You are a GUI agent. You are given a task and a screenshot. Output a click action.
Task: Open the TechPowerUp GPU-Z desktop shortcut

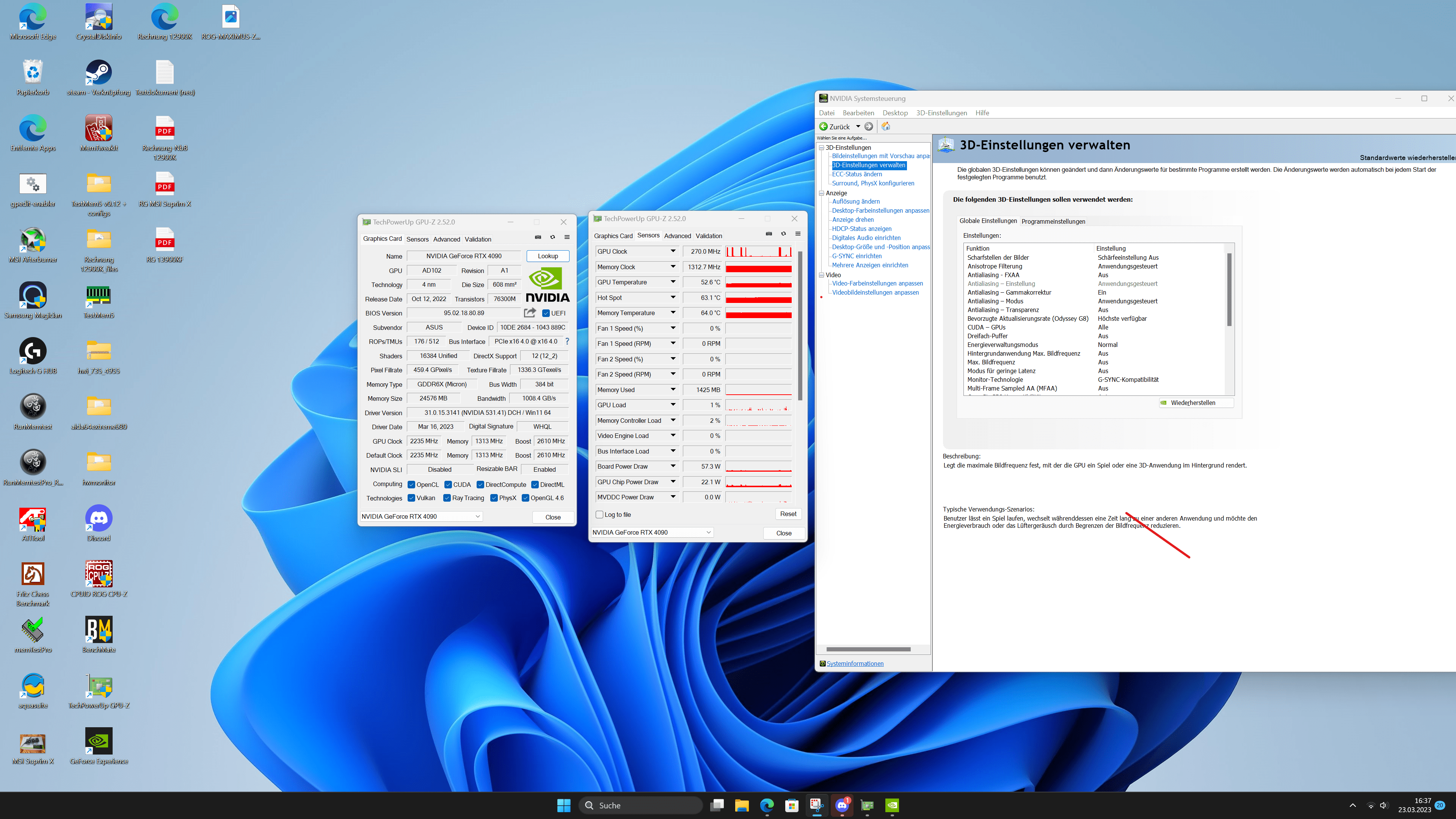click(x=99, y=691)
